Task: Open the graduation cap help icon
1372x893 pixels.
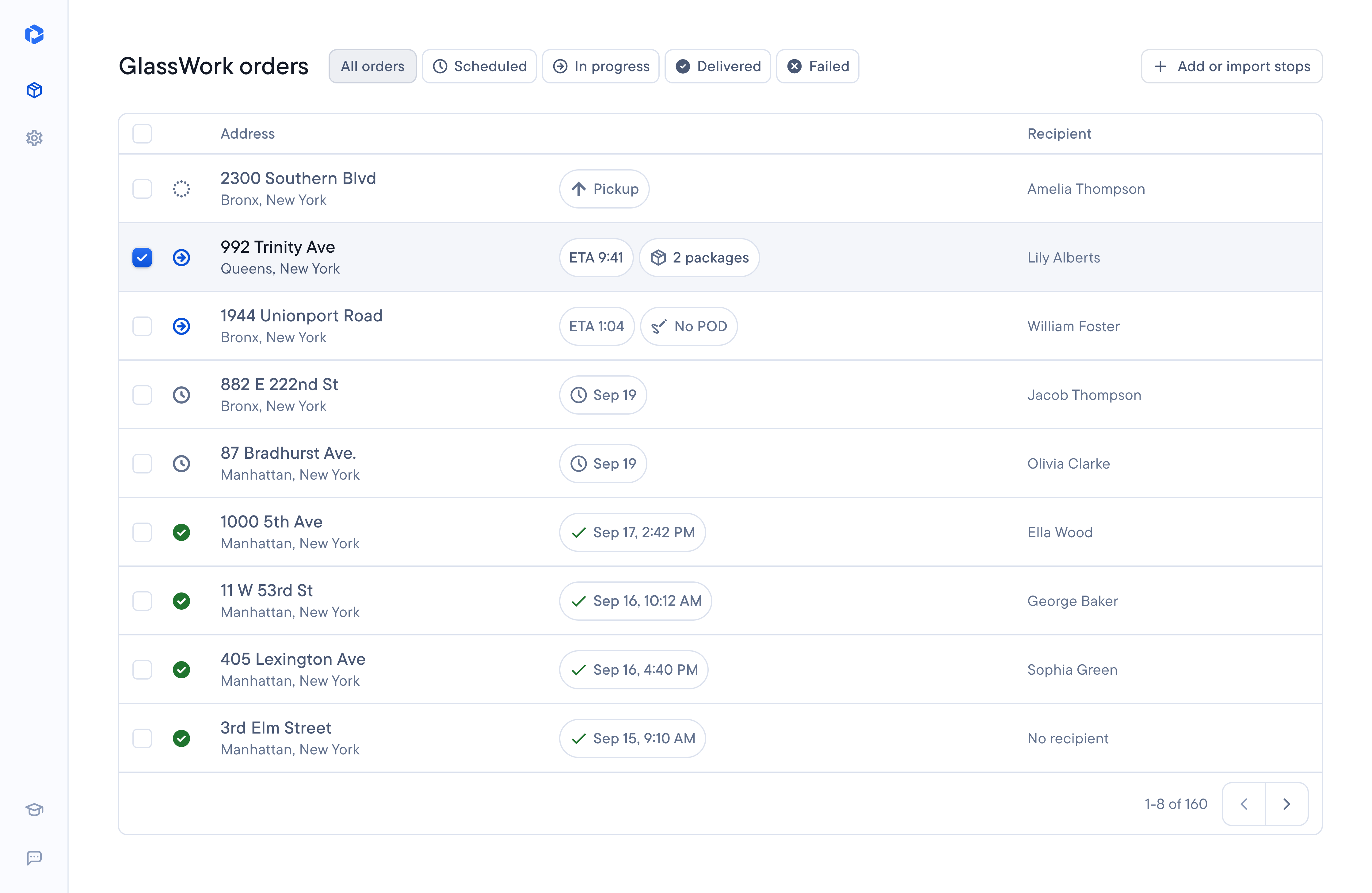Action: click(34, 809)
